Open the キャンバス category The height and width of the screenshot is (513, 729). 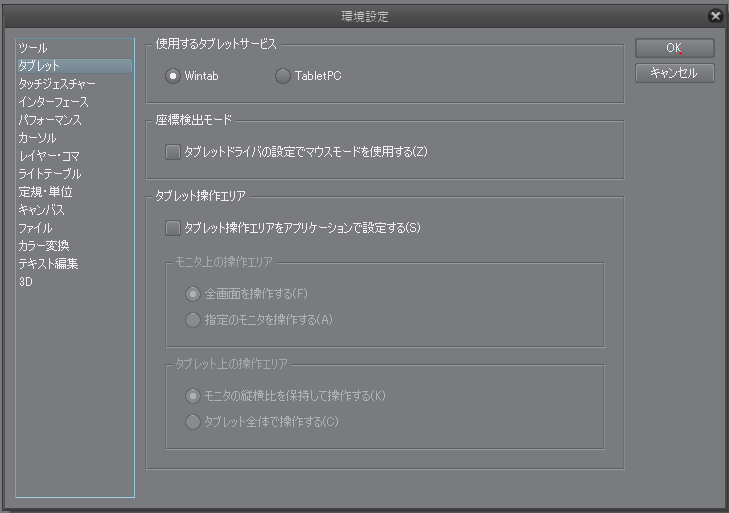[x=75, y=210]
